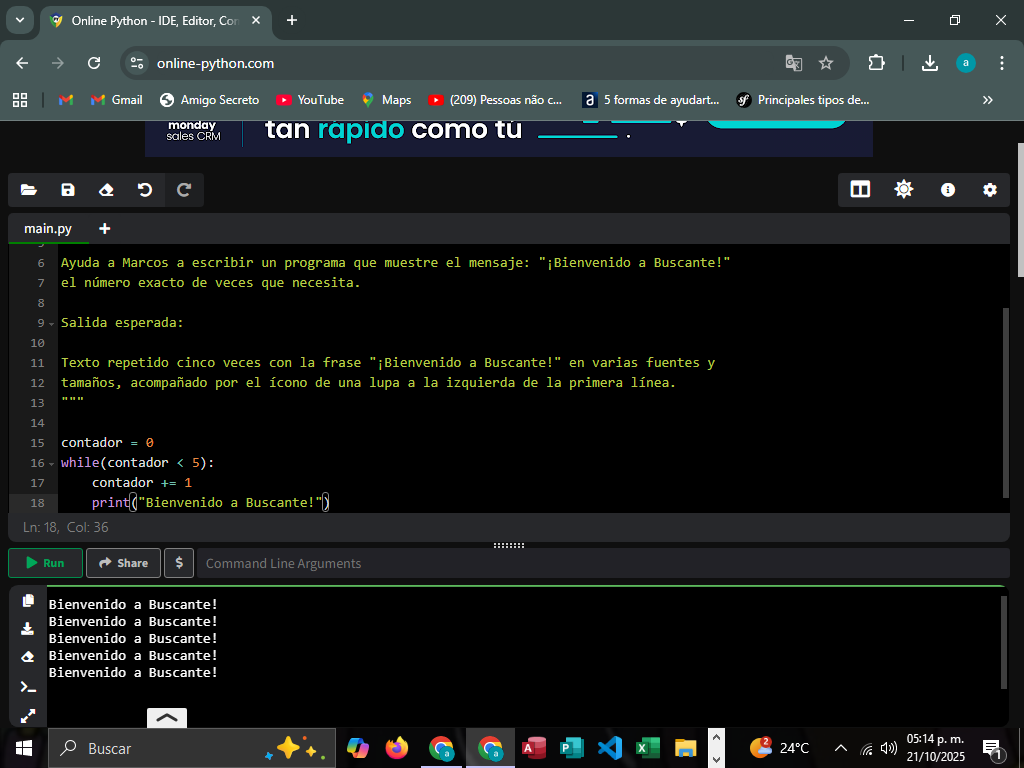Expand the hidden bookmarks overflow chevron
Image resolution: width=1024 pixels, height=768 pixels.
(988, 100)
